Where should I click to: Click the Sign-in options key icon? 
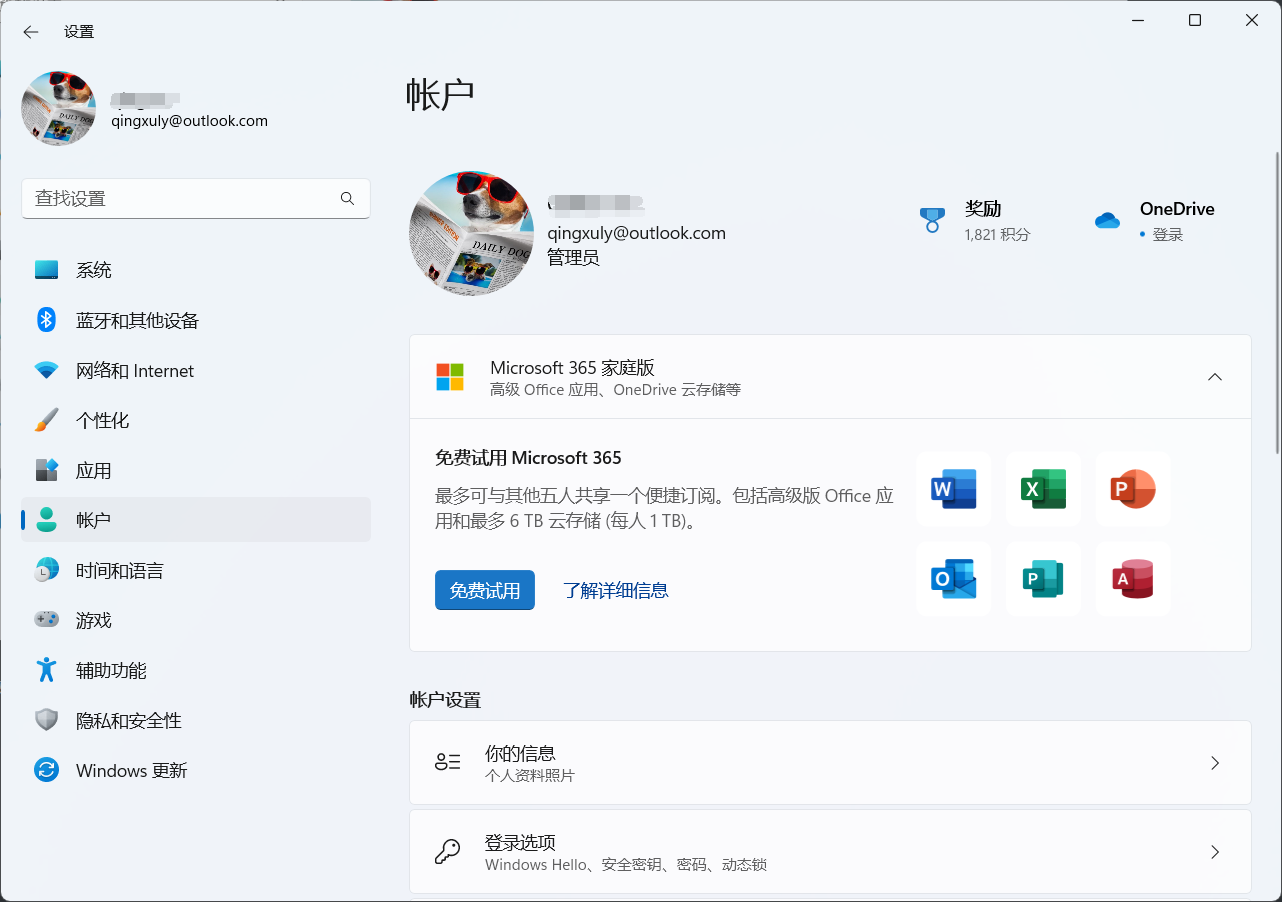(447, 852)
